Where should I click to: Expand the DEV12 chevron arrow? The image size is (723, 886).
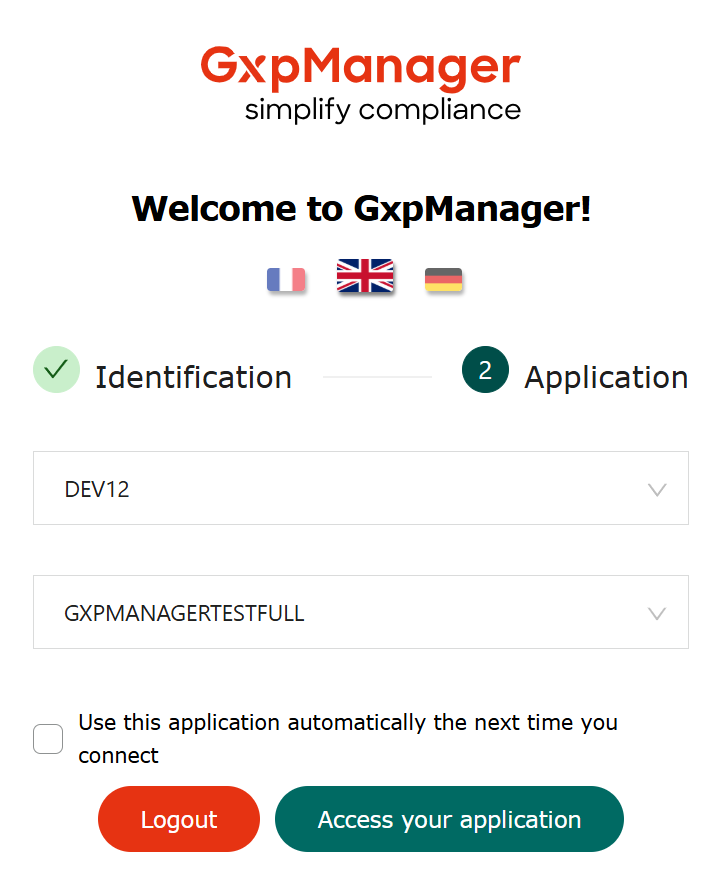point(657,489)
